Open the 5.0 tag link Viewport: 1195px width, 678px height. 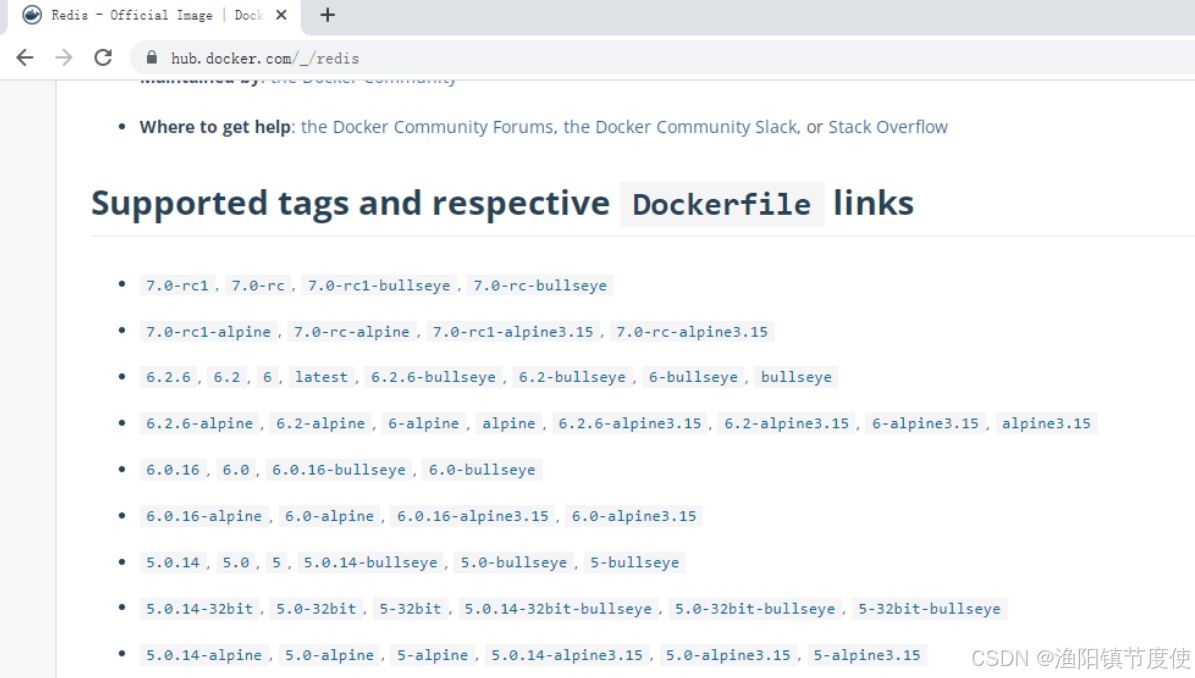point(235,563)
